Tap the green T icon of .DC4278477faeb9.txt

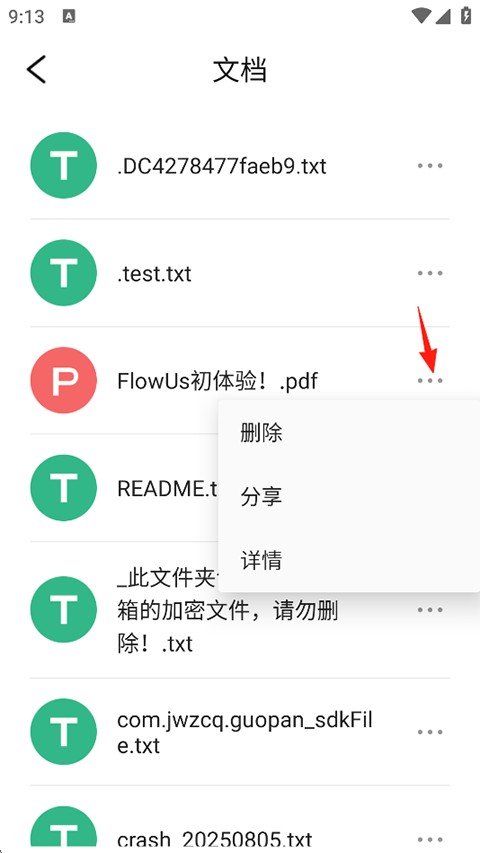click(63, 165)
